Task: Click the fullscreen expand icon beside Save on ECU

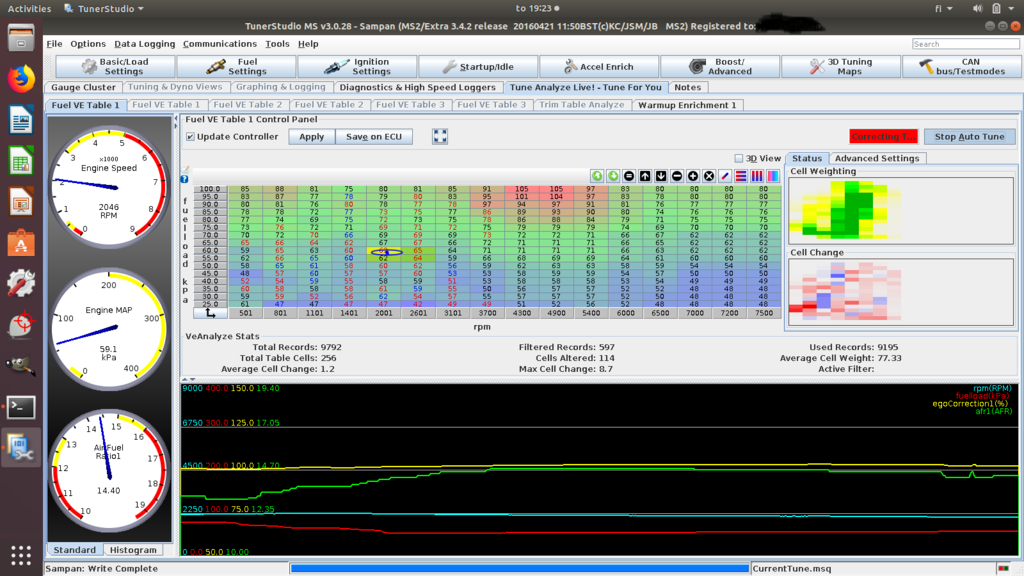Action: [x=440, y=136]
